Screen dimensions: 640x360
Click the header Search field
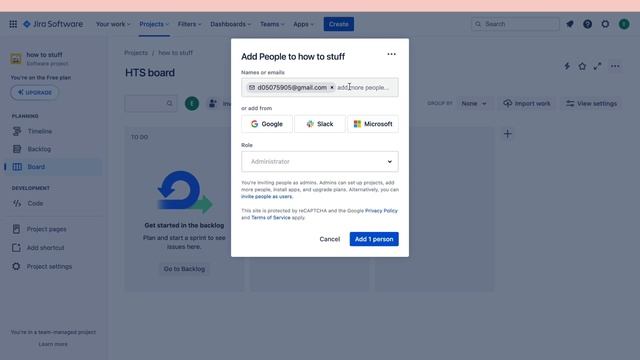click(x=515, y=24)
